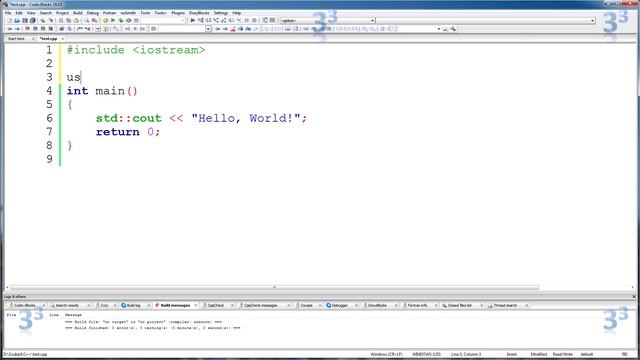This screenshot has height=360, width=640.
Task: Select the Build messages tab
Action: (175, 305)
